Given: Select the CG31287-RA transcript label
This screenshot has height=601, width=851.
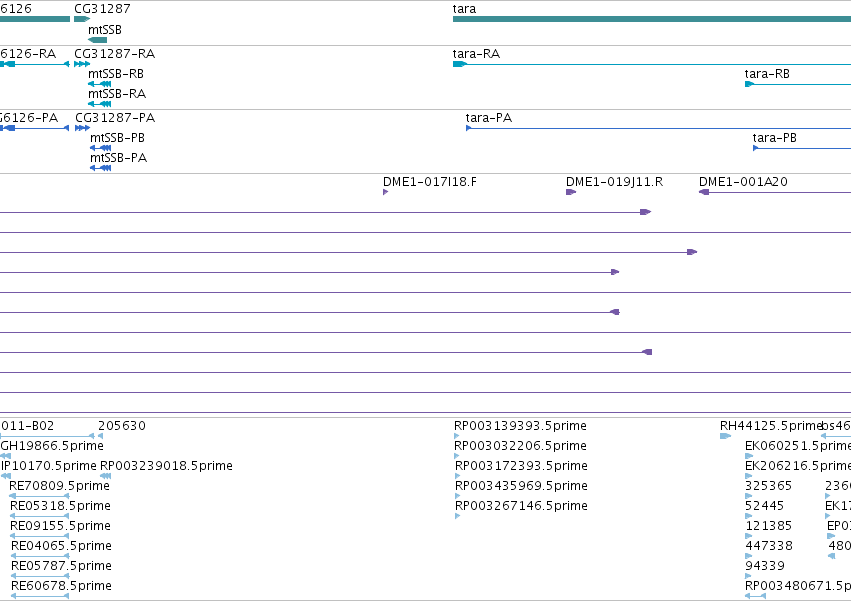Looking at the screenshot, I should [115, 54].
